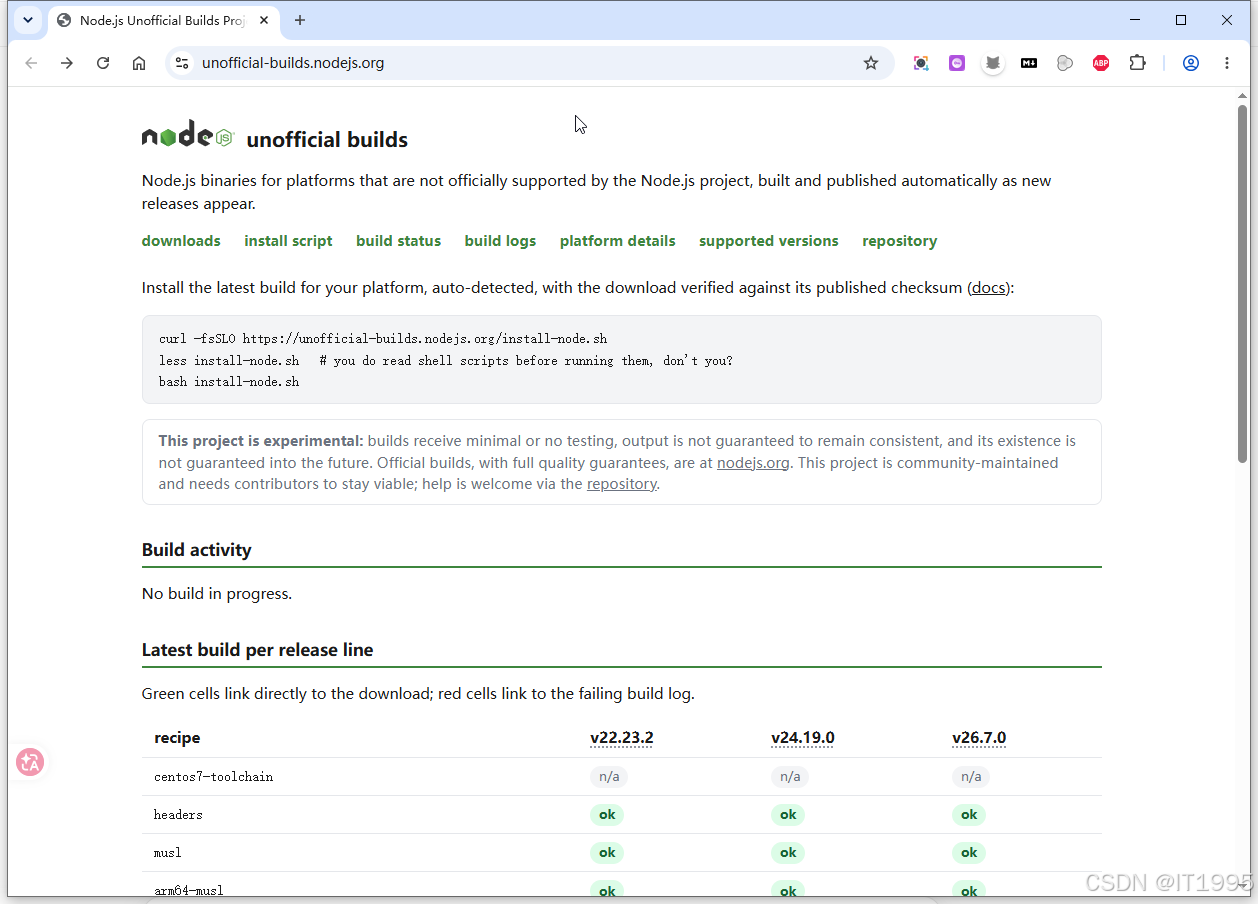Click ok badge for headers v22.23.2
Viewport: 1258px width, 904px height.
[607, 815]
